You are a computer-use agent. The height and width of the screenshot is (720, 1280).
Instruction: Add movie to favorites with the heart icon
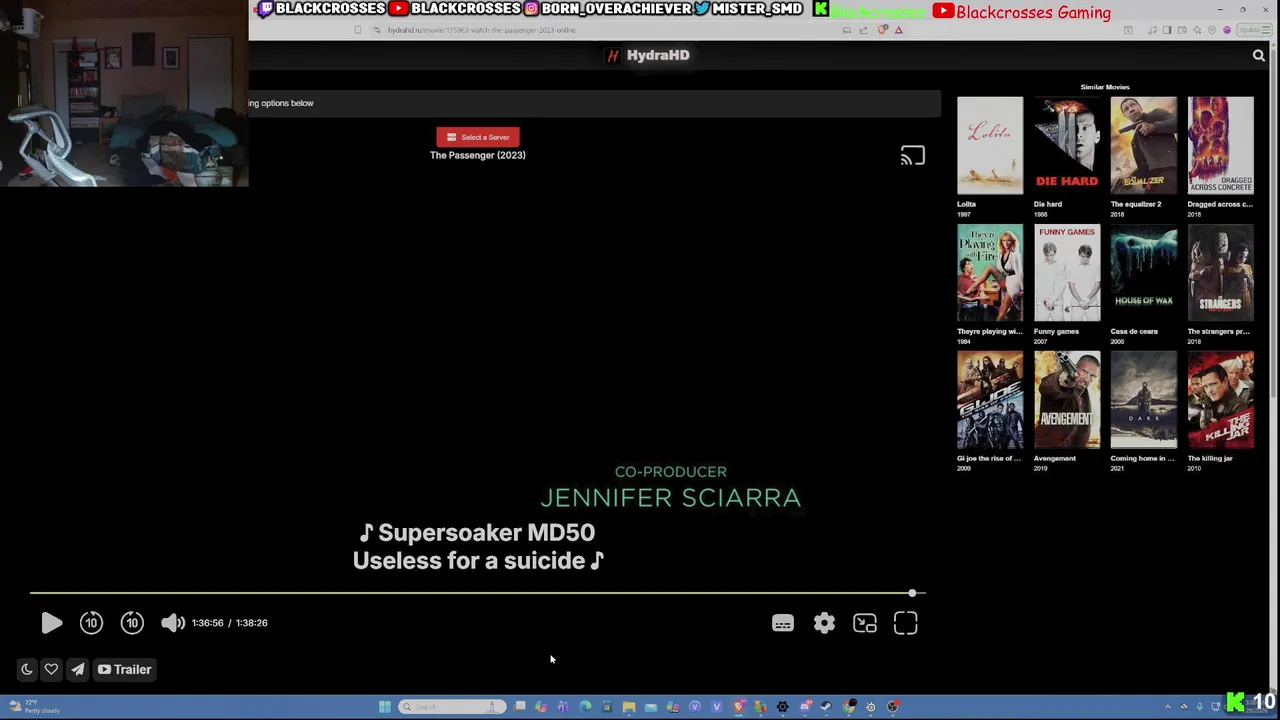click(x=51, y=669)
